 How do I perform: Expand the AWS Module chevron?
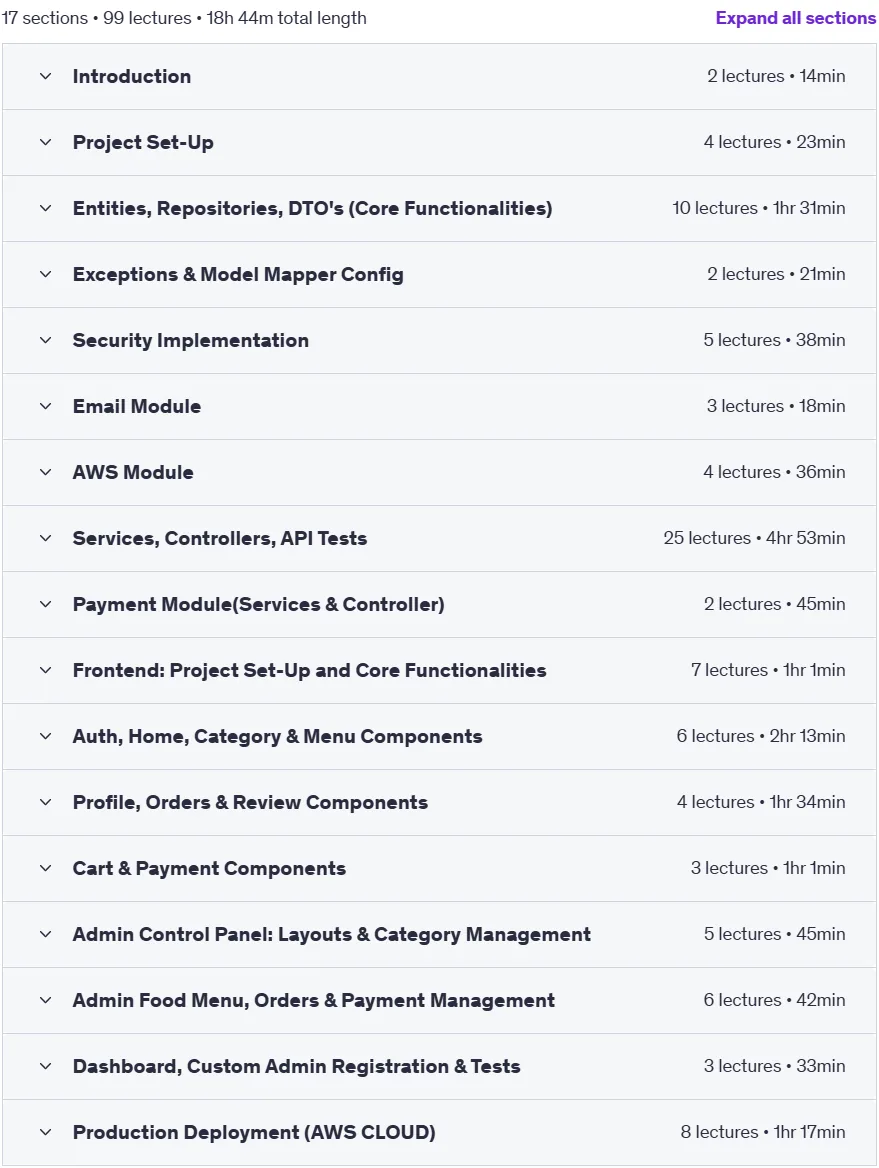[x=45, y=472]
